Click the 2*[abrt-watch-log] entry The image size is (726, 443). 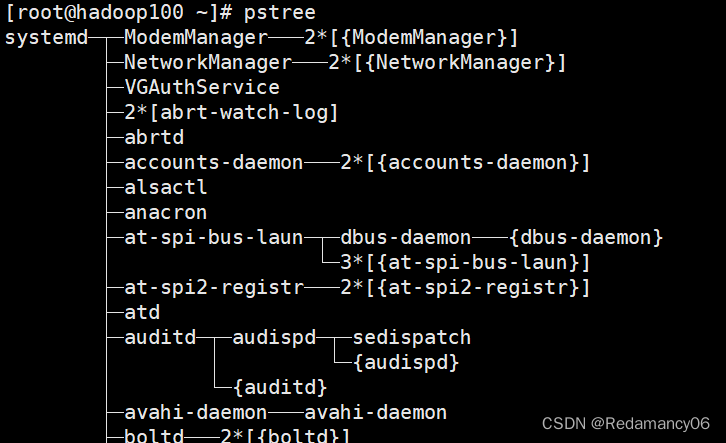coord(231,113)
